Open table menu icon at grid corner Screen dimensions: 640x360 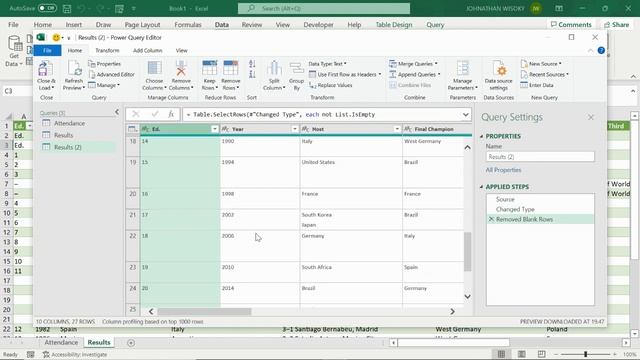coord(132,129)
